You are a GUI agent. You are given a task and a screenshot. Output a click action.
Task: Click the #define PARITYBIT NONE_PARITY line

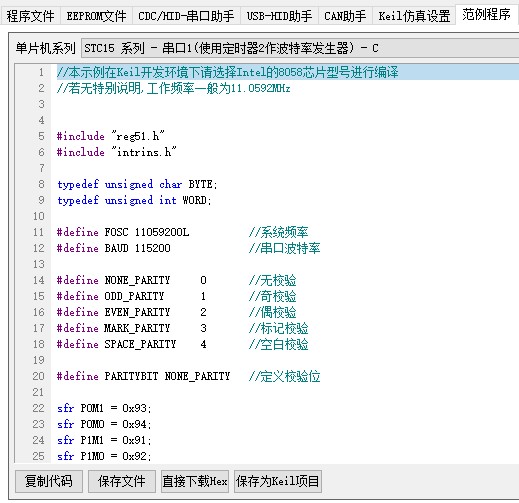pos(143,376)
